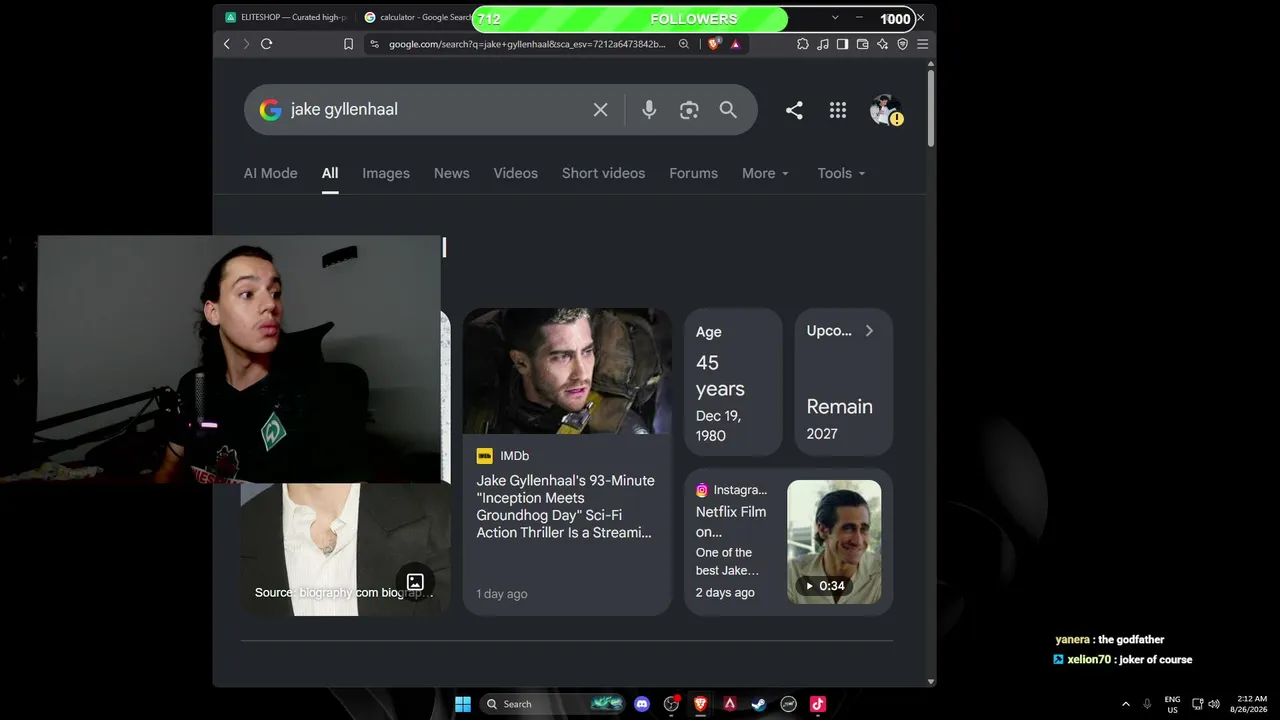Open the Windows Start menu
1280x720 pixels.
(x=463, y=704)
